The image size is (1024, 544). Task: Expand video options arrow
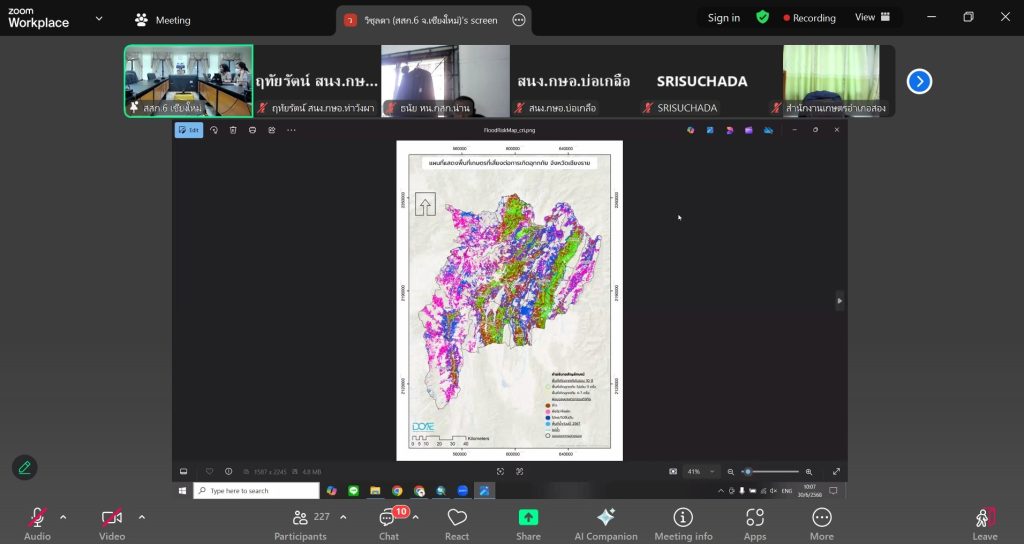[x=141, y=517]
